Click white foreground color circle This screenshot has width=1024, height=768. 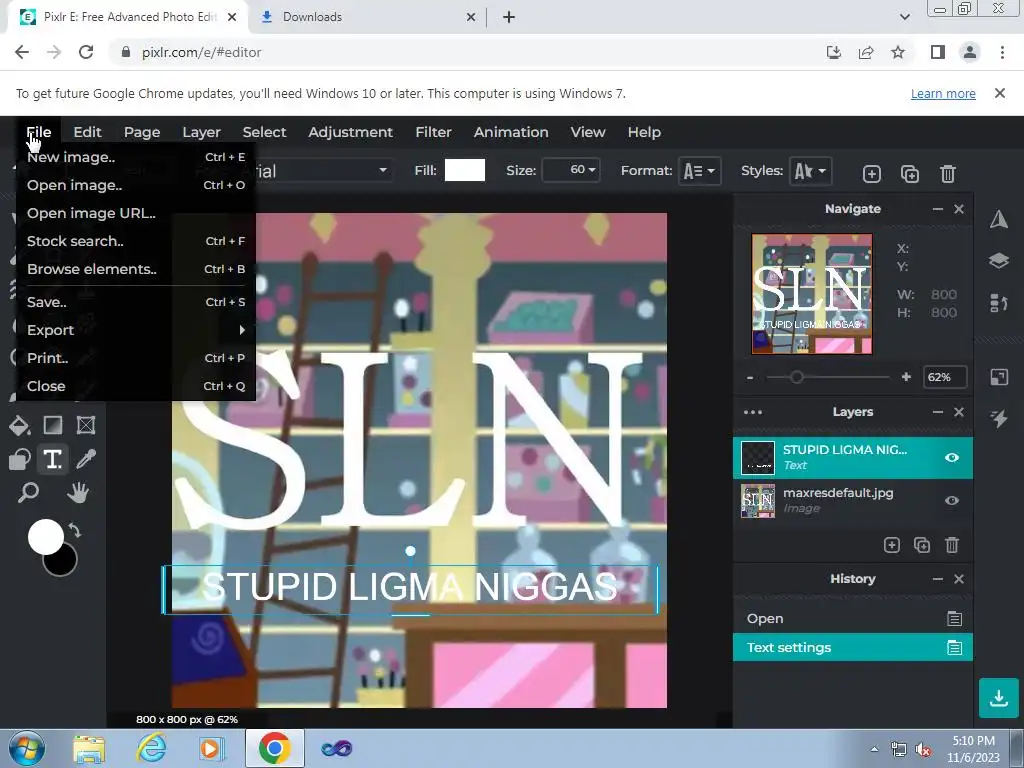pyautogui.click(x=45, y=537)
